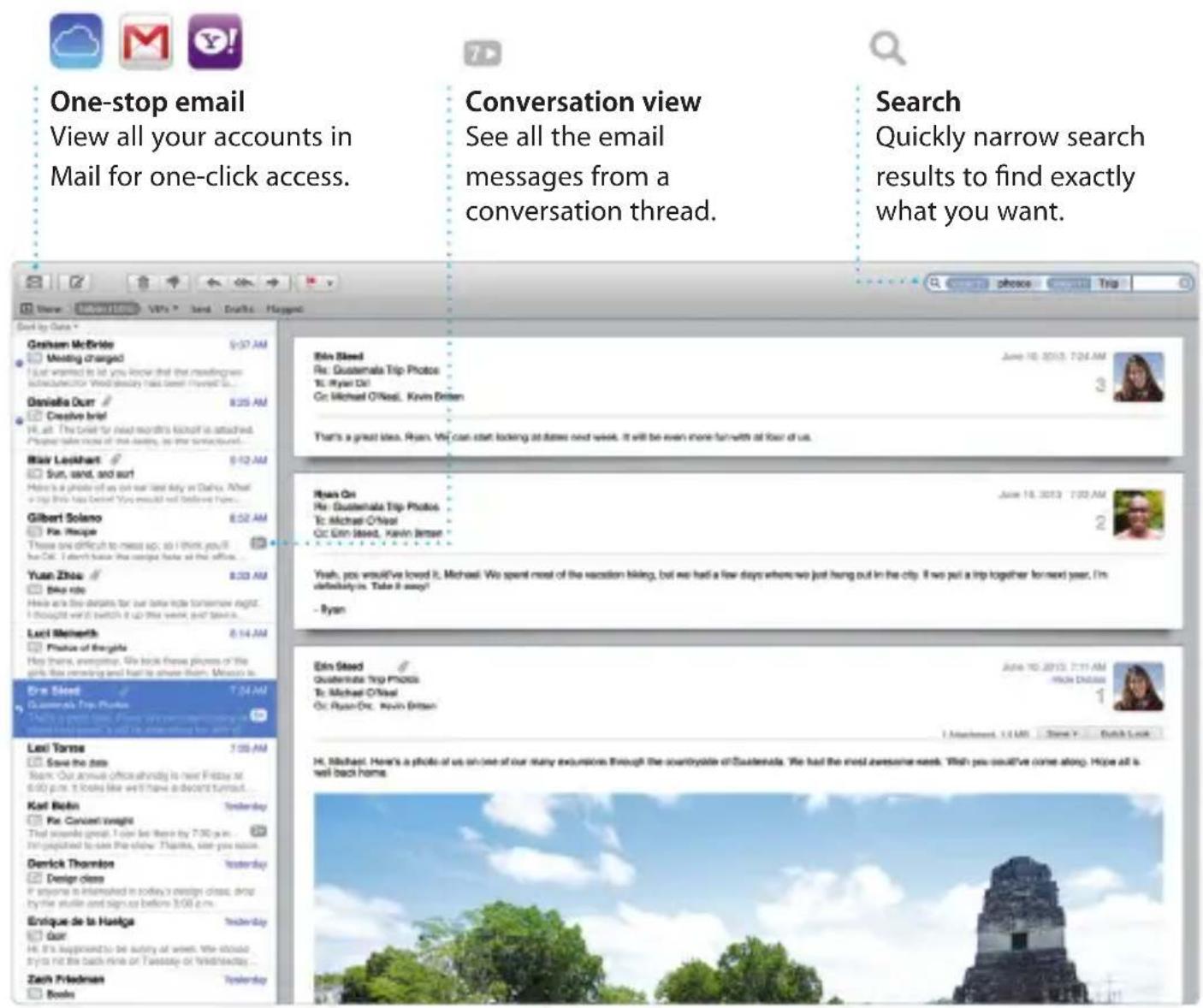Click sender photo on message number 3
The height and width of the screenshot is (1008, 1203).
point(1138,377)
